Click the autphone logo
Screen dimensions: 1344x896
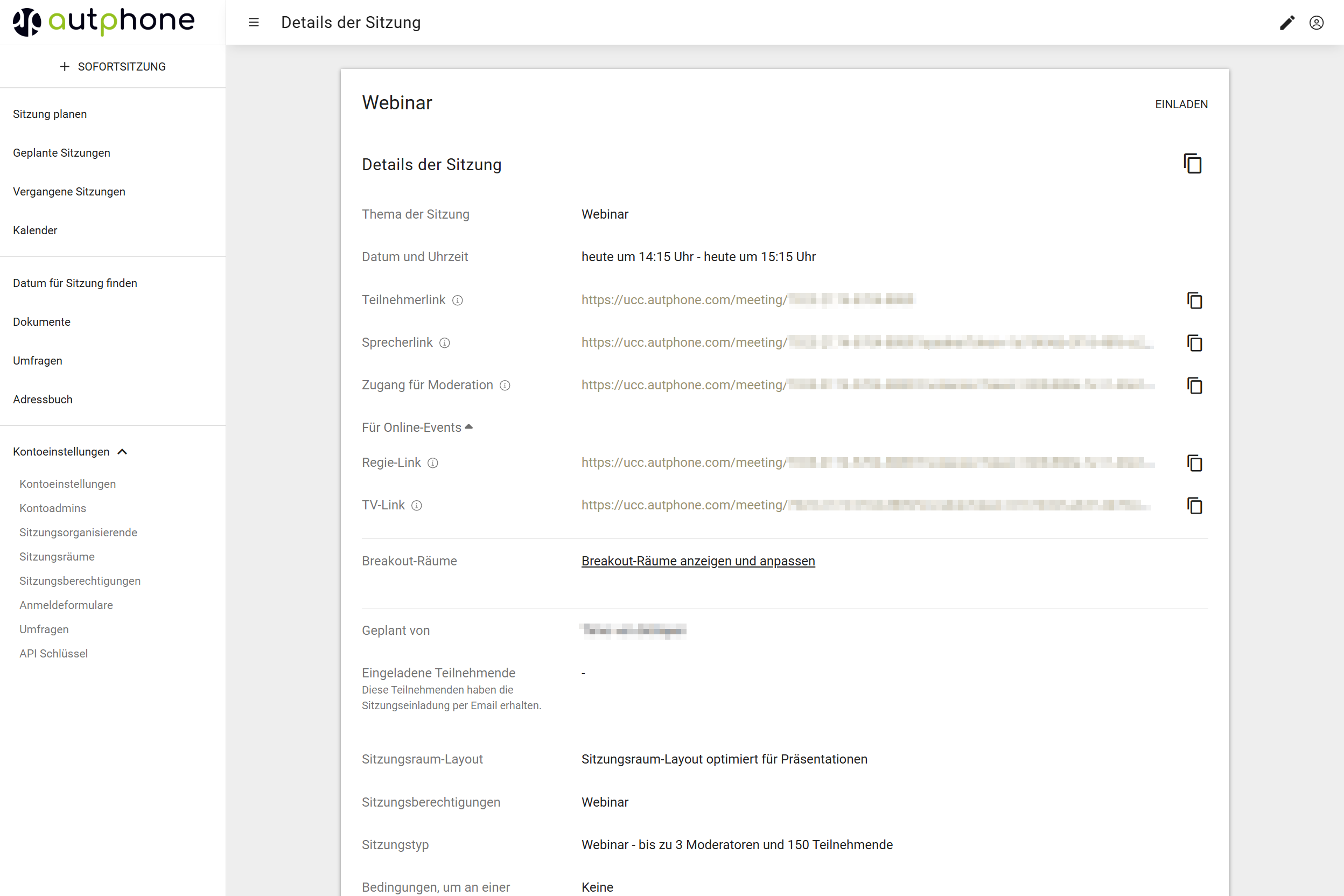[x=103, y=22]
